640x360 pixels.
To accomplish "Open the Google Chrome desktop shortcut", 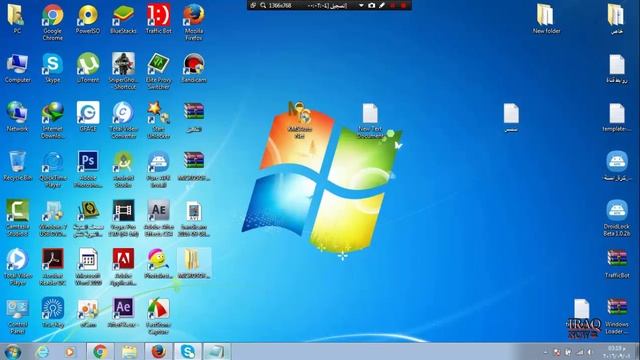I will point(53,21).
